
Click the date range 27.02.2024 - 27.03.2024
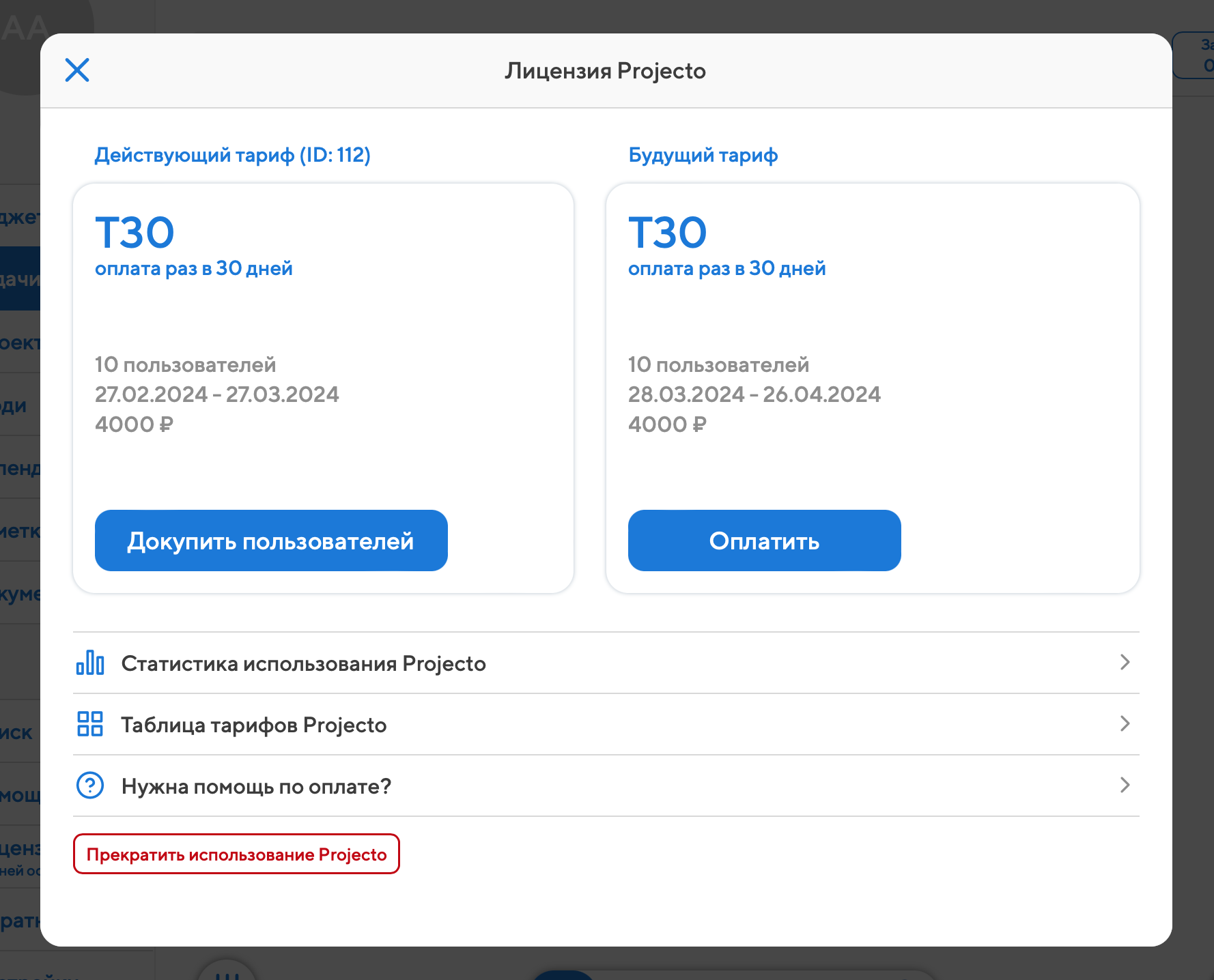(217, 394)
